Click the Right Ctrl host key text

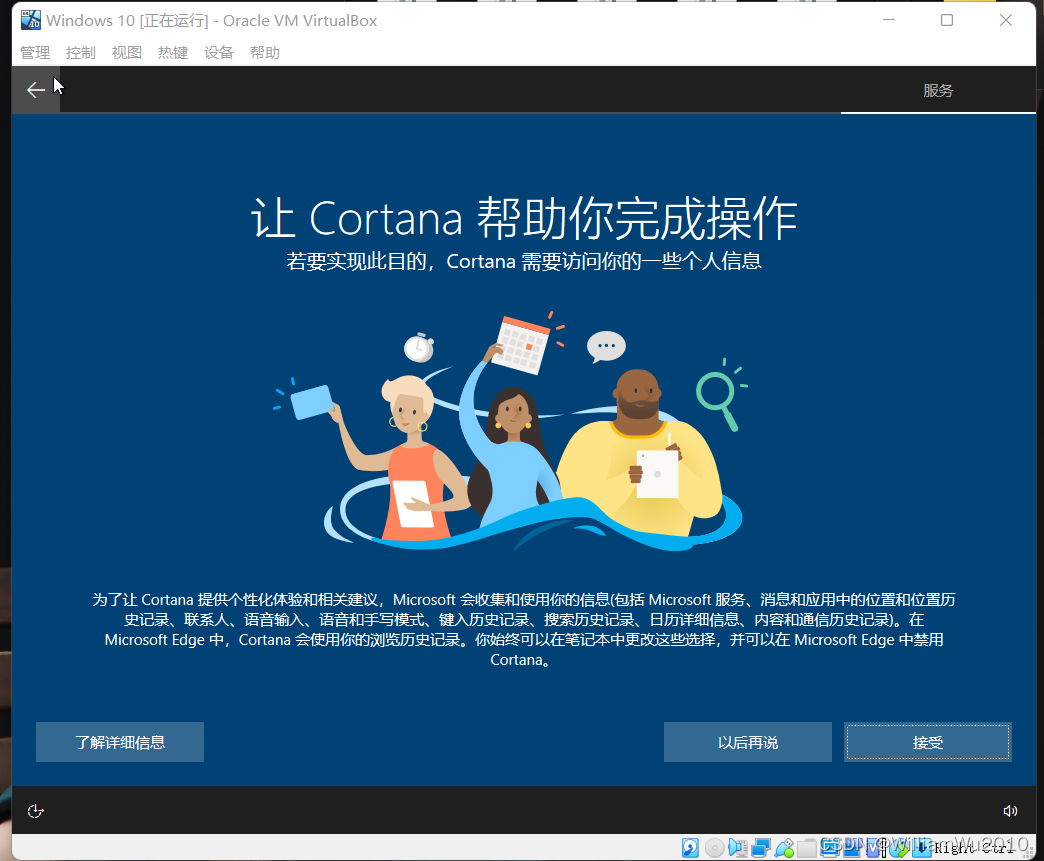tap(973, 848)
